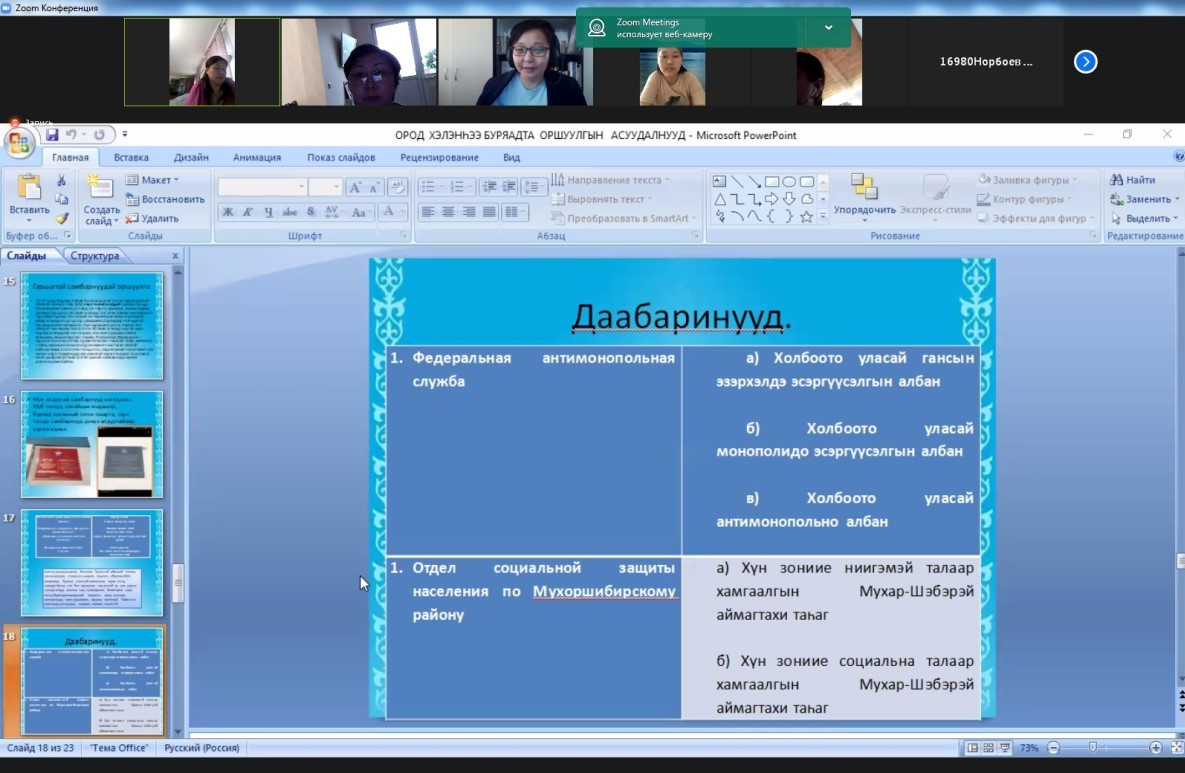Click the Cut scissors icon

click(x=61, y=181)
